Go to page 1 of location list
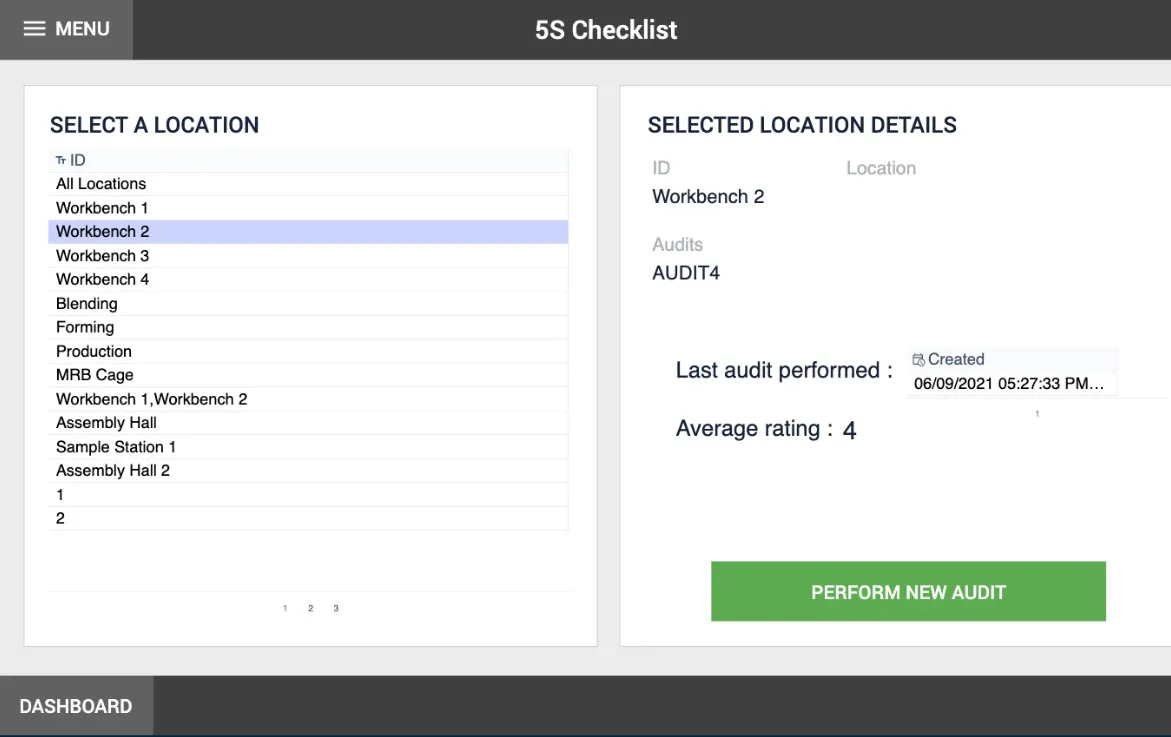The image size is (1171, 737). tap(285, 609)
